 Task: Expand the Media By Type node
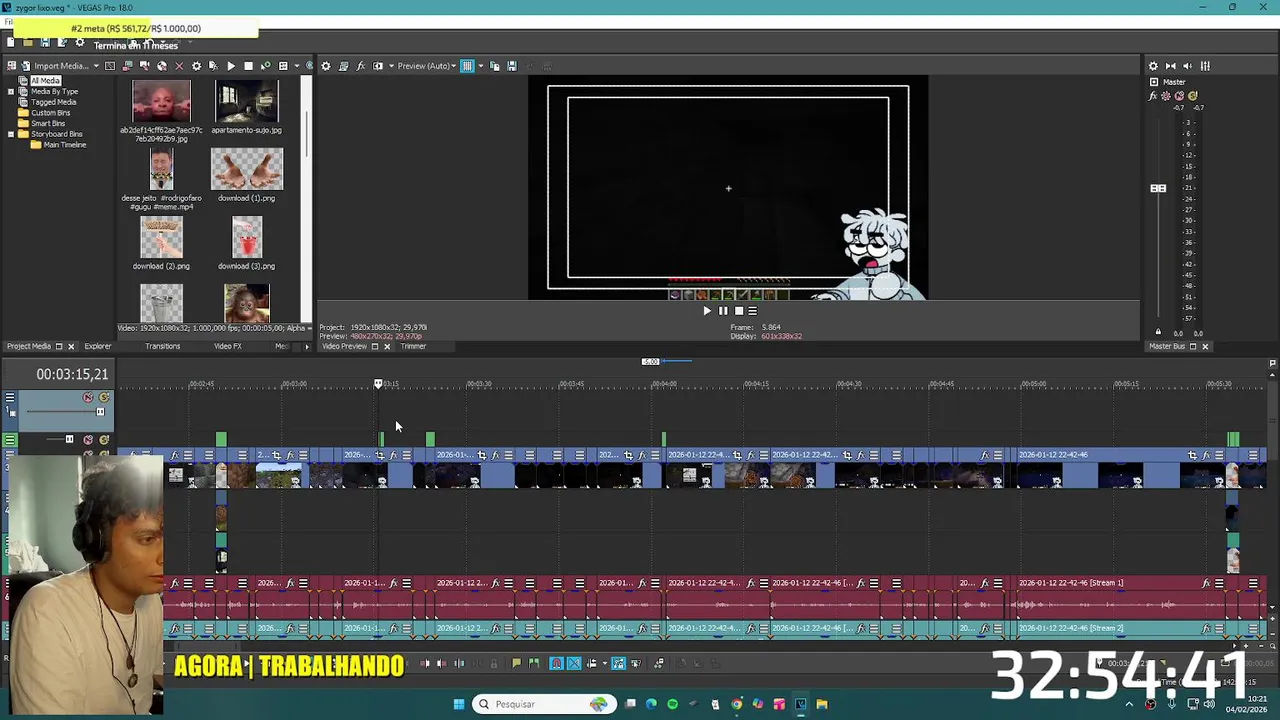coord(10,92)
